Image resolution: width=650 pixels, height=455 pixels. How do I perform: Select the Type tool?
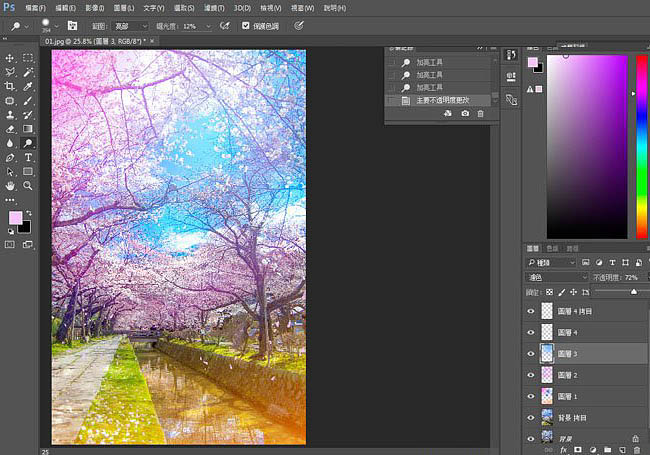(x=28, y=157)
